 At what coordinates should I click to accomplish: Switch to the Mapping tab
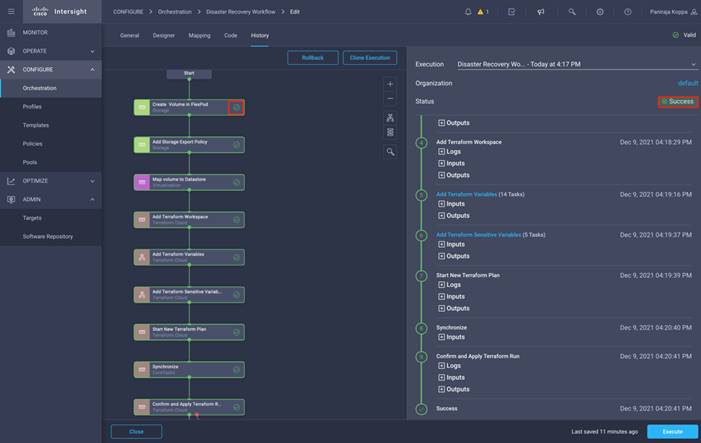[x=199, y=35]
